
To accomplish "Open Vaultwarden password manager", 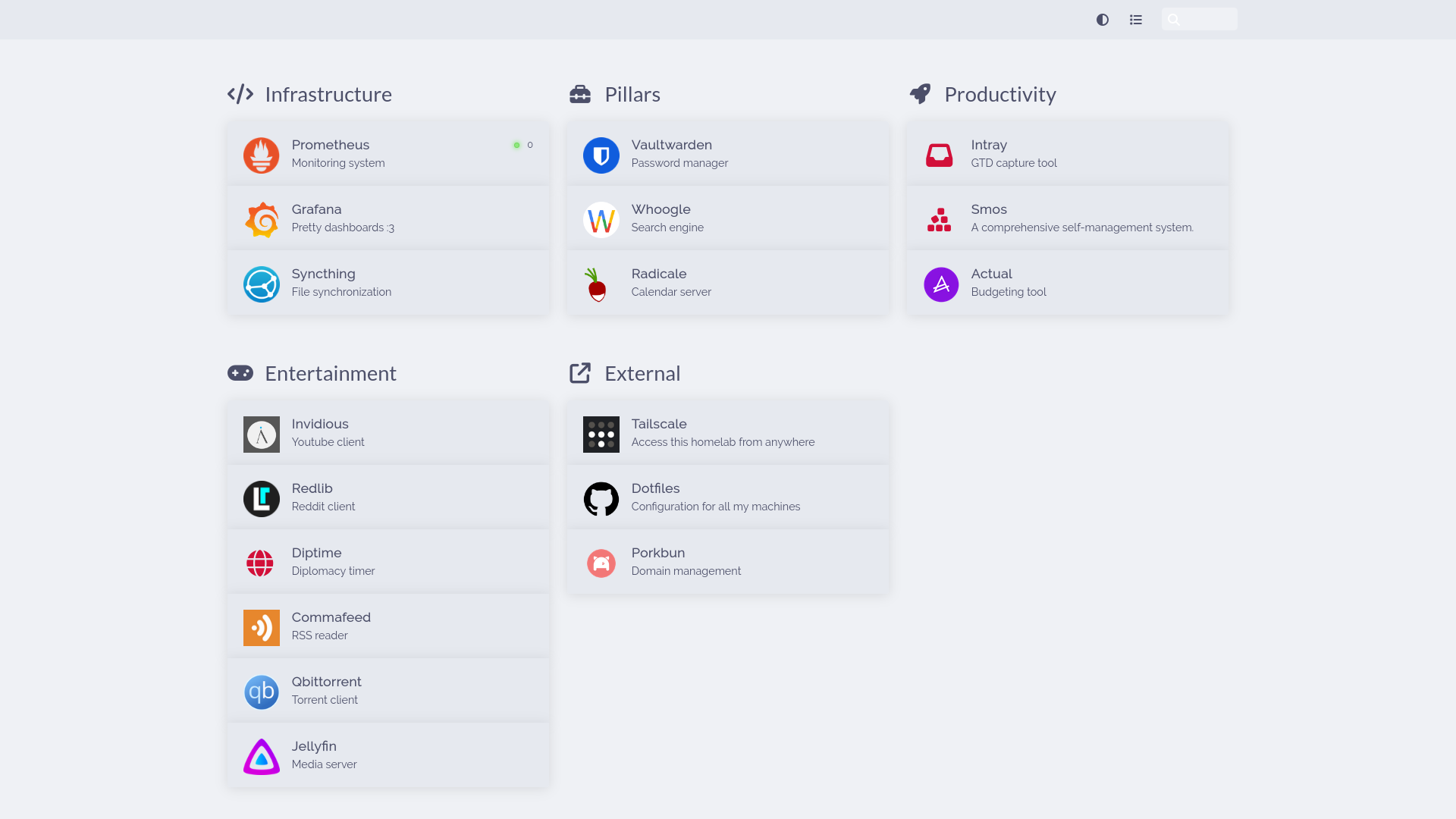I will click(x=728, y=153).
